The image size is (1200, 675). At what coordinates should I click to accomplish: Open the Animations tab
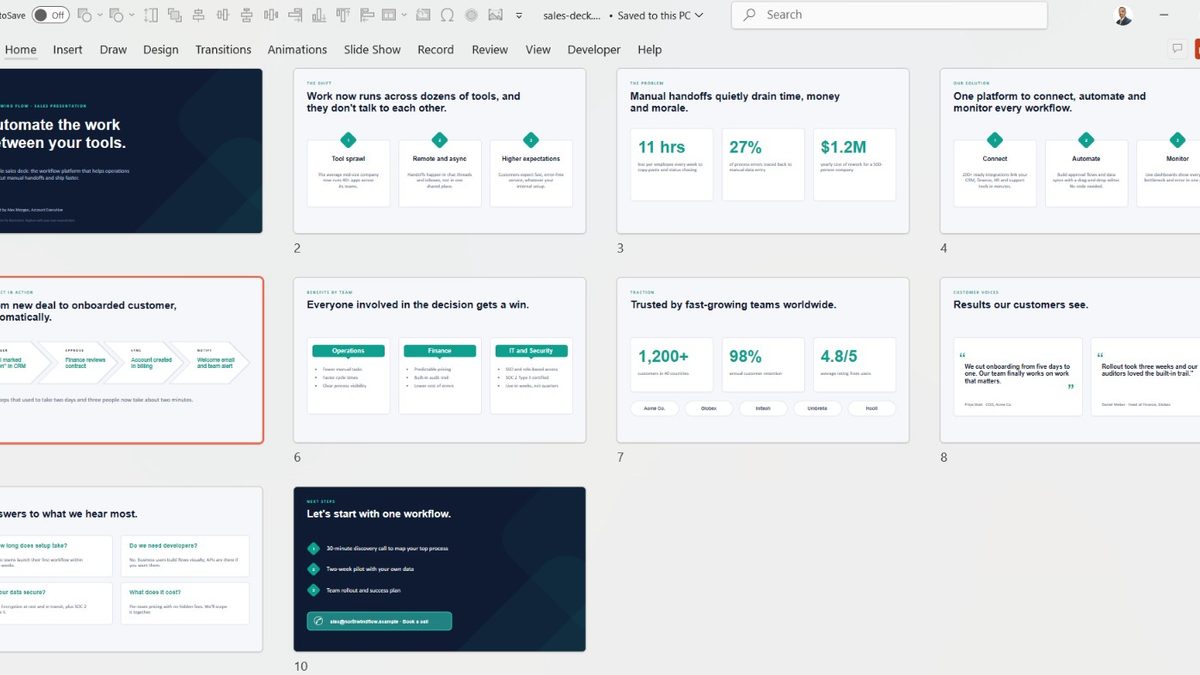click(x=297, y=50)
